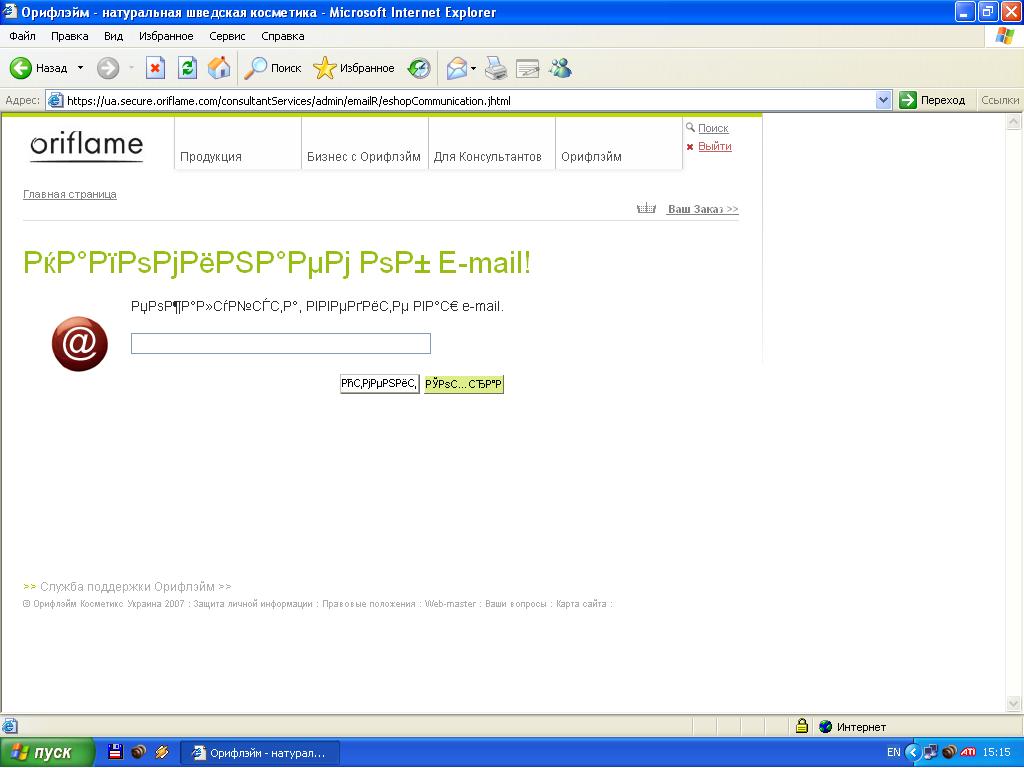Click the e-mail input field

click(x=280, y=344)
